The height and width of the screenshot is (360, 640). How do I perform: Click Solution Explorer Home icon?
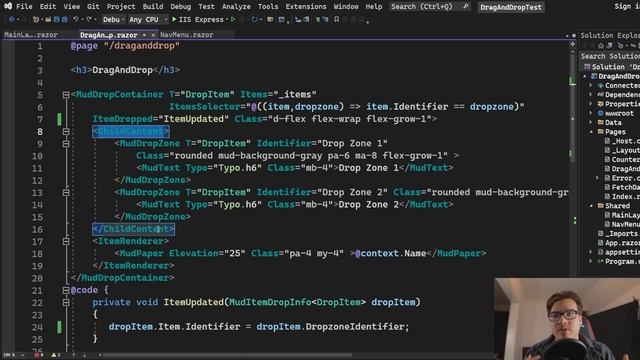[600, 46]
